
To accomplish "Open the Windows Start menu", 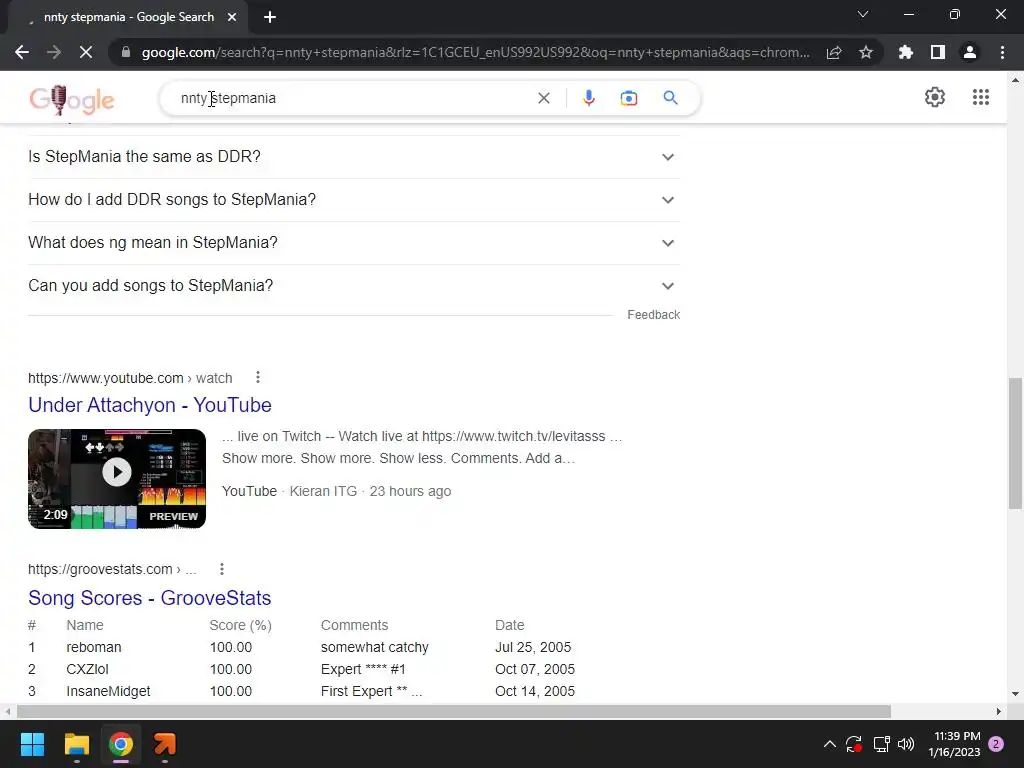I will click(32, 744).
